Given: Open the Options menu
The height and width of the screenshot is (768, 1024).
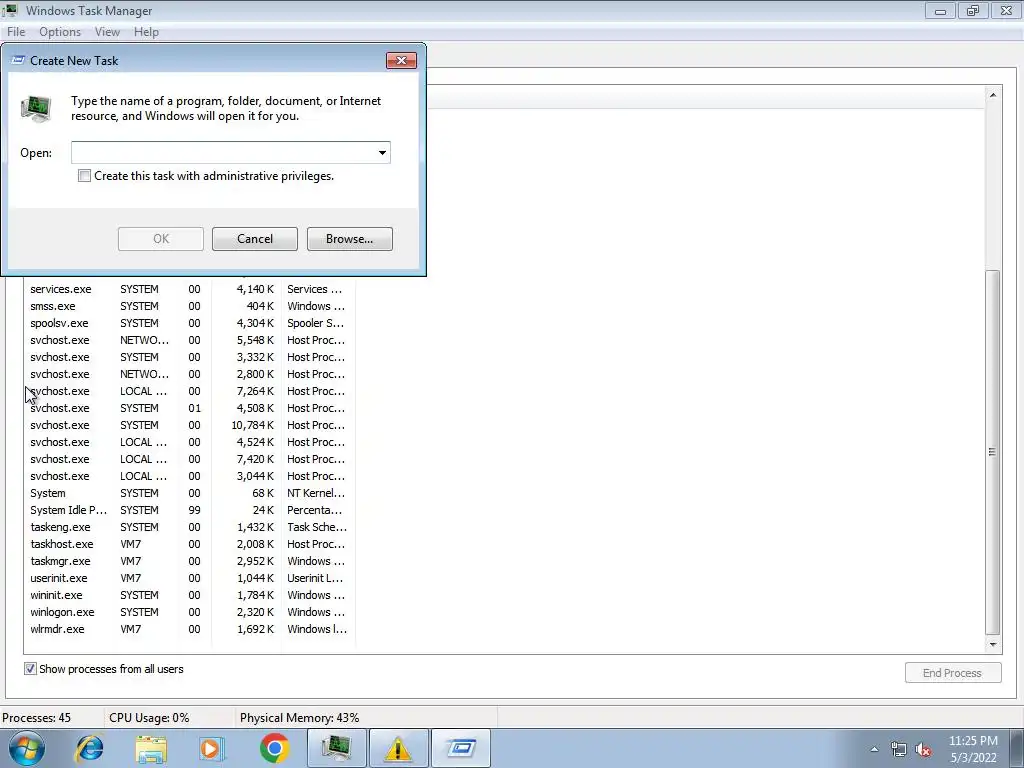Looking at the screenshot, I should click(x=59, y=32).
